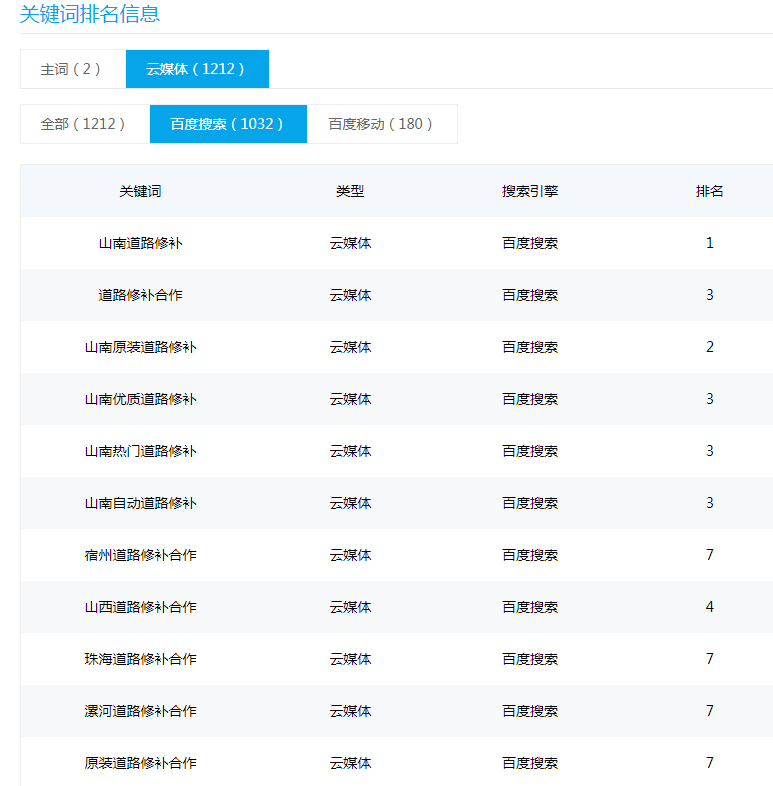Select the 云媒体 (1212) tab
Image resolution: width=773 pixels, height=786 pixels.
coord(197,69)
